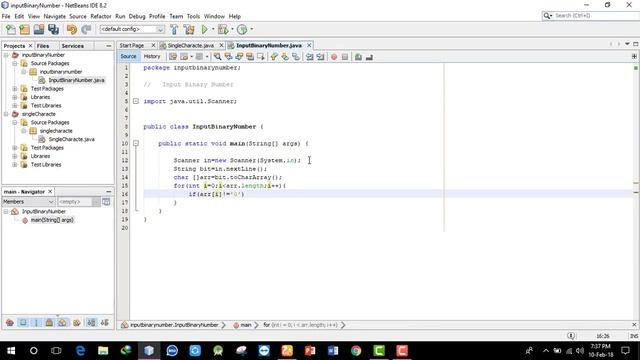The width and height of the screenshot is (640, 360).
Task: Switch to the Services tab
Action: click(x=73, y=46)
